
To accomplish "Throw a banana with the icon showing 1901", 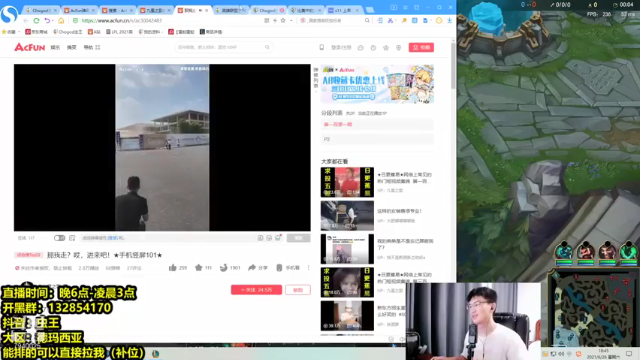I will pos(223,268).
